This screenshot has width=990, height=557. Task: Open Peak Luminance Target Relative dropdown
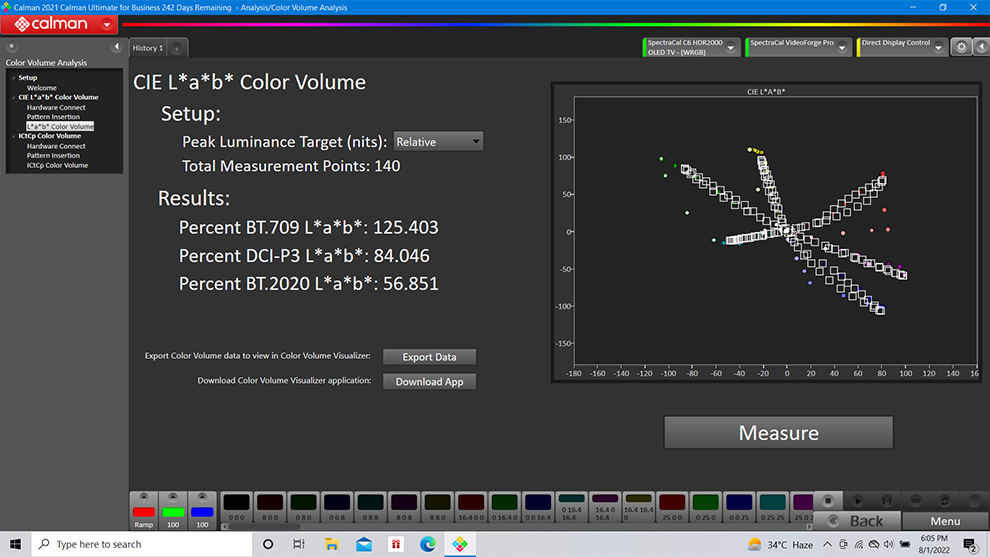pyautogui.click(x=438, y=141)
